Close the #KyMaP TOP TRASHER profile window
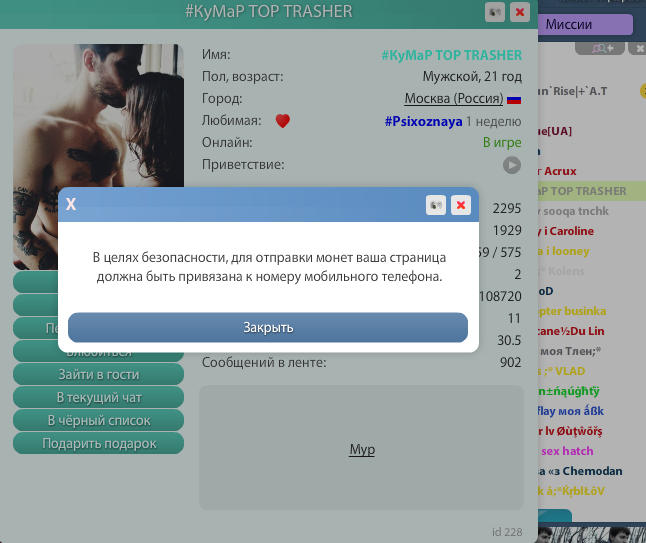Image resolution: width=646 pixels, height=543 pixels. point(520,12)
